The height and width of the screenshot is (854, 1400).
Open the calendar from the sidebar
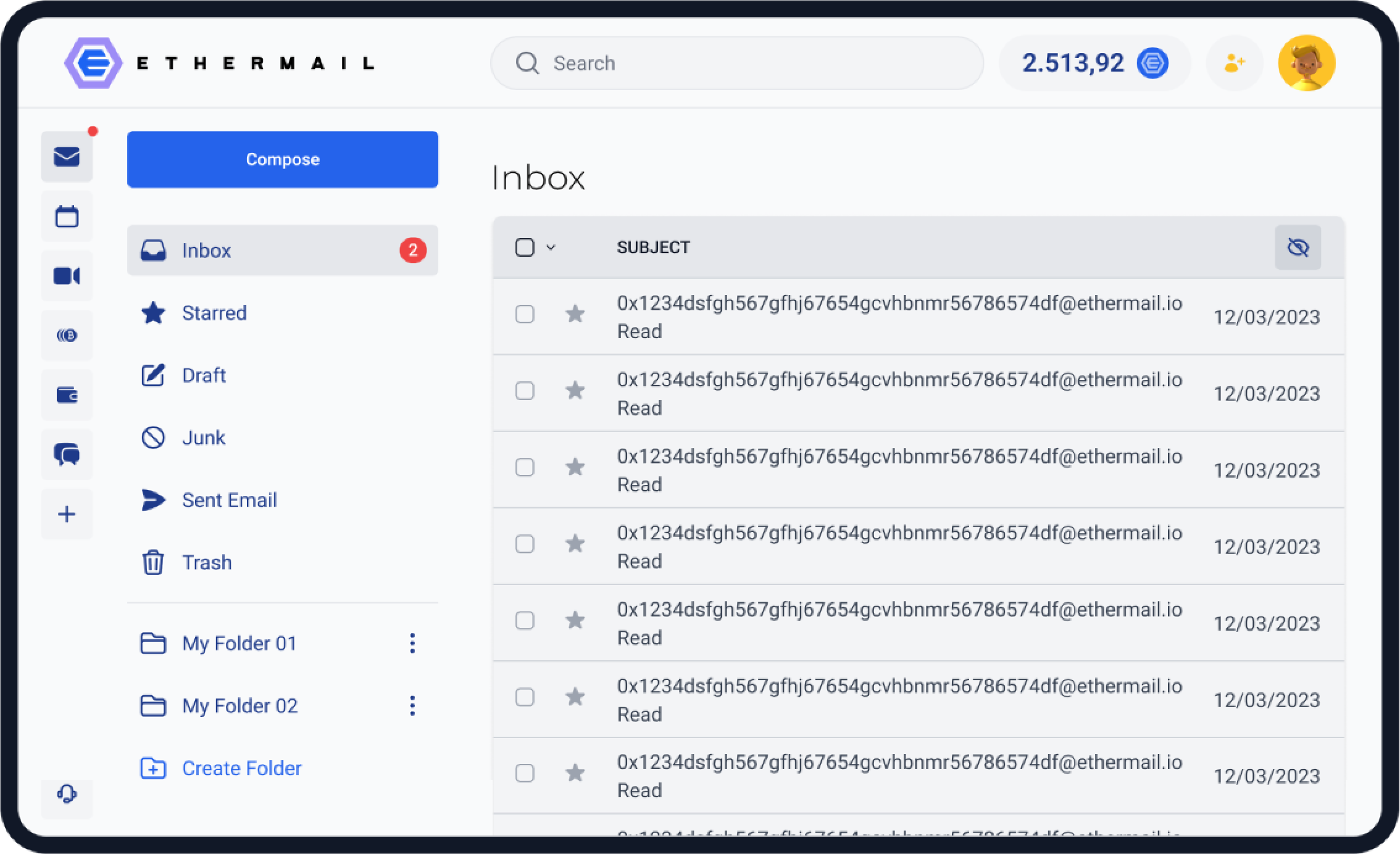pos(67,217)
